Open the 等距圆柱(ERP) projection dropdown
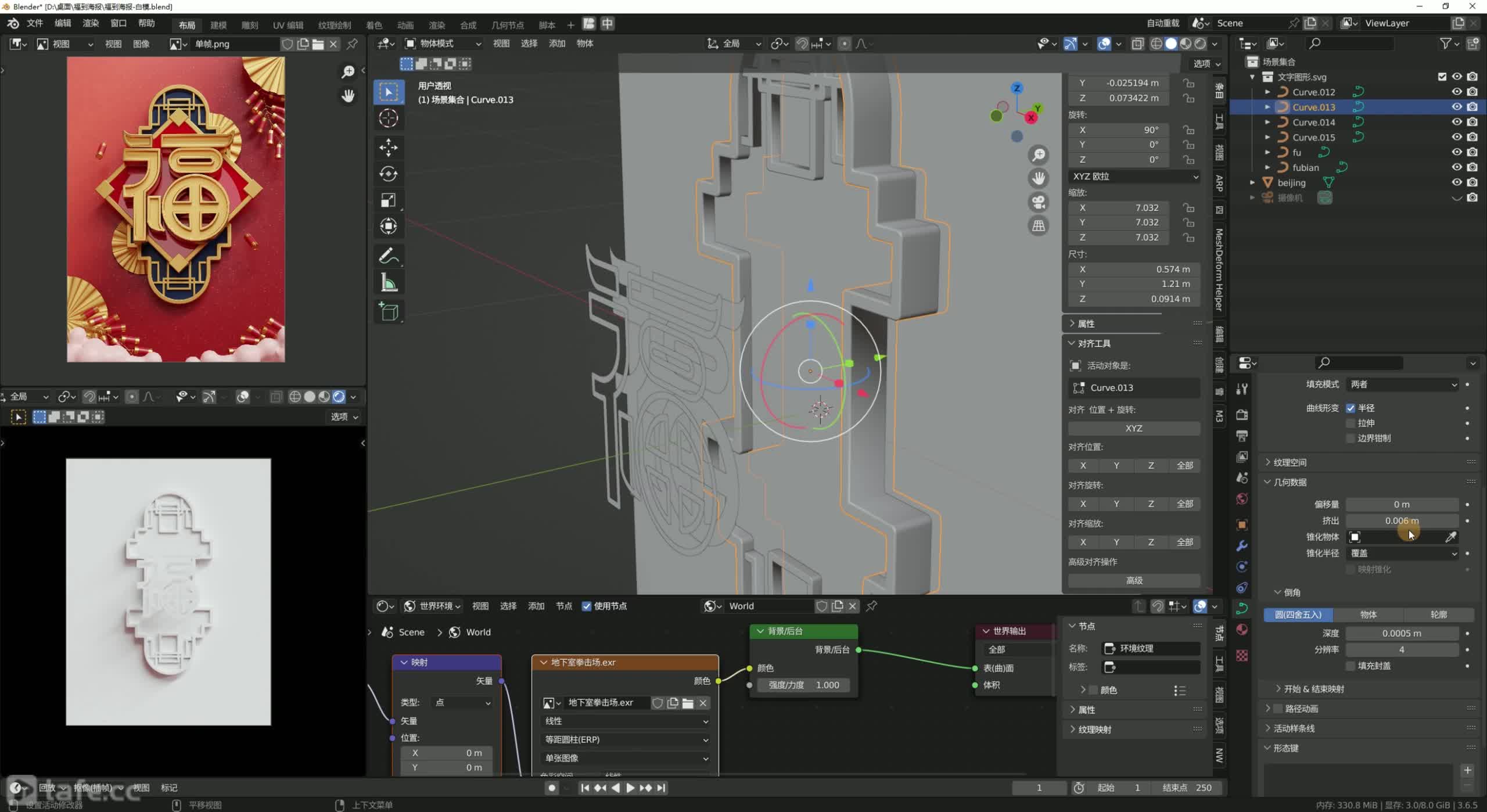This screenshot has width=1487, height=812. (x=626, y=740)
